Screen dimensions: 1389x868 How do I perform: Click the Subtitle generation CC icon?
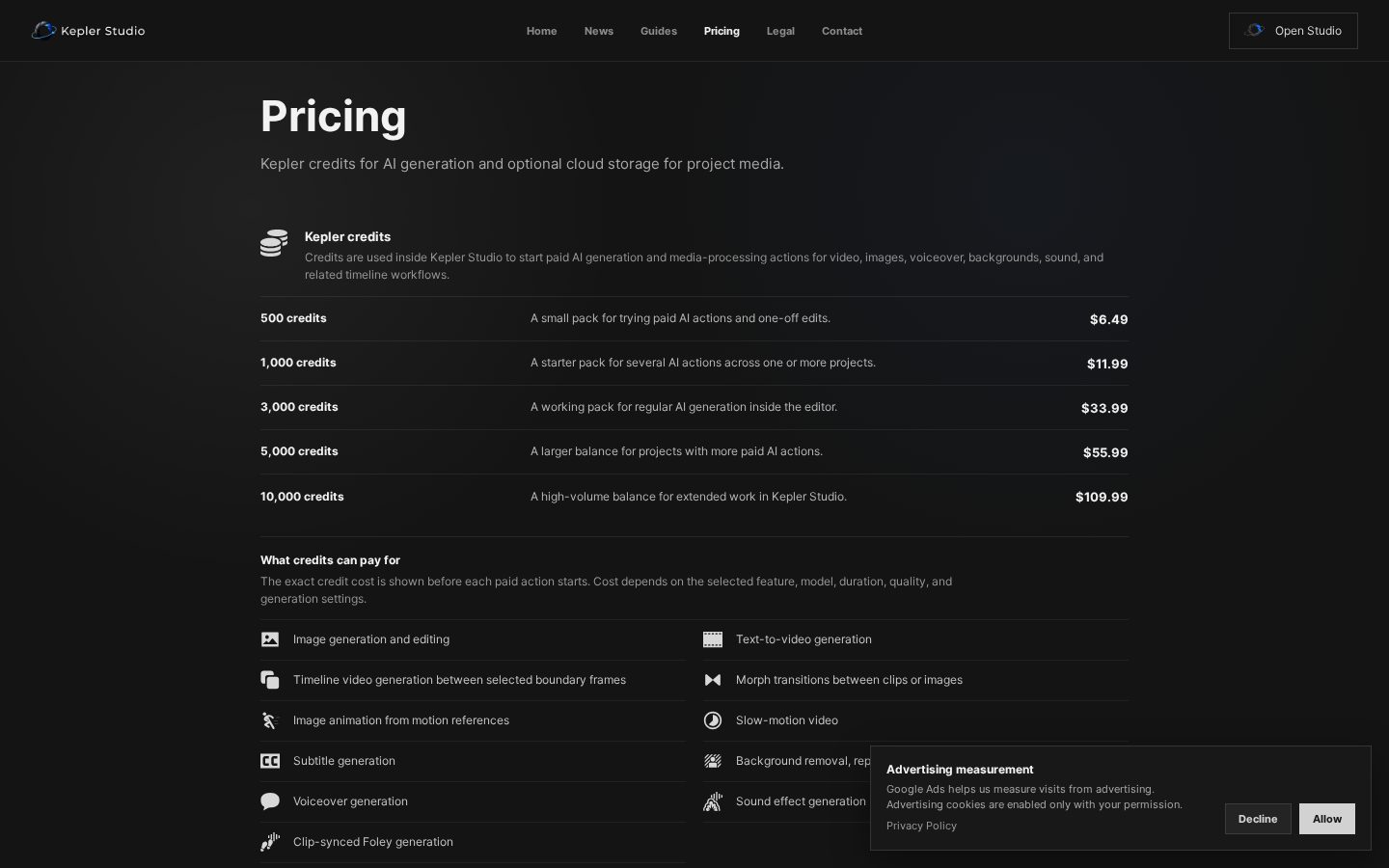pyautogui.click(x=270, y=761)
